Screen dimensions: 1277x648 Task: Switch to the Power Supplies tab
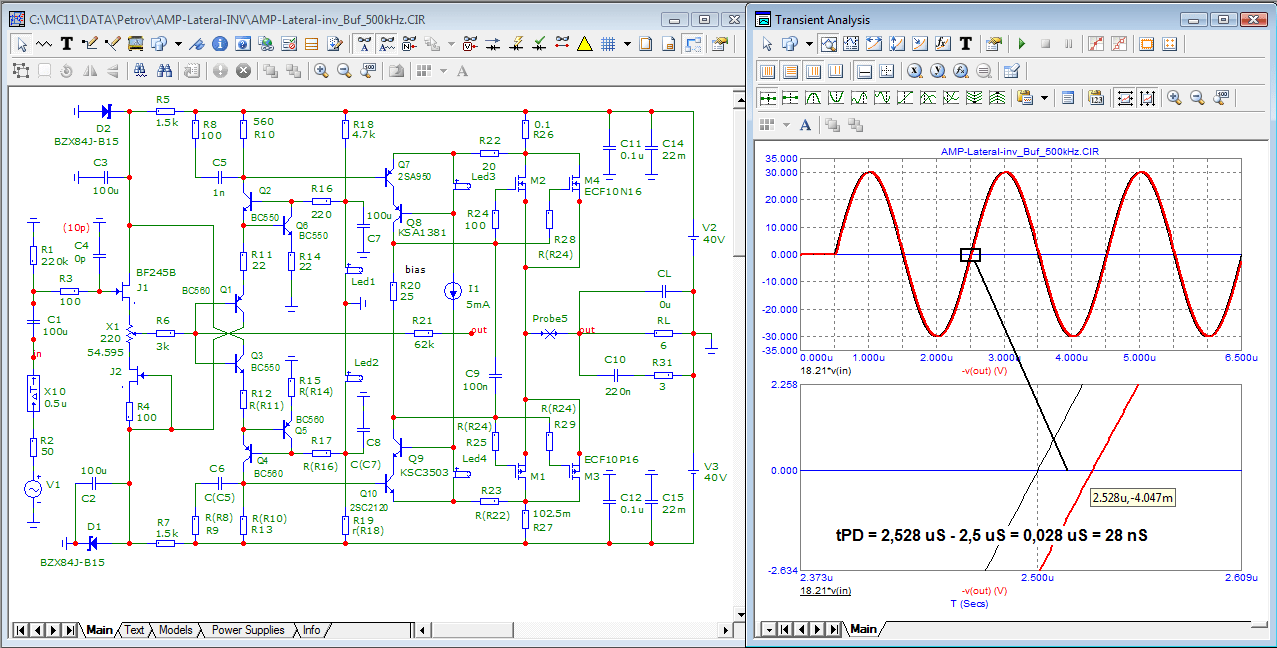[248, 630]
